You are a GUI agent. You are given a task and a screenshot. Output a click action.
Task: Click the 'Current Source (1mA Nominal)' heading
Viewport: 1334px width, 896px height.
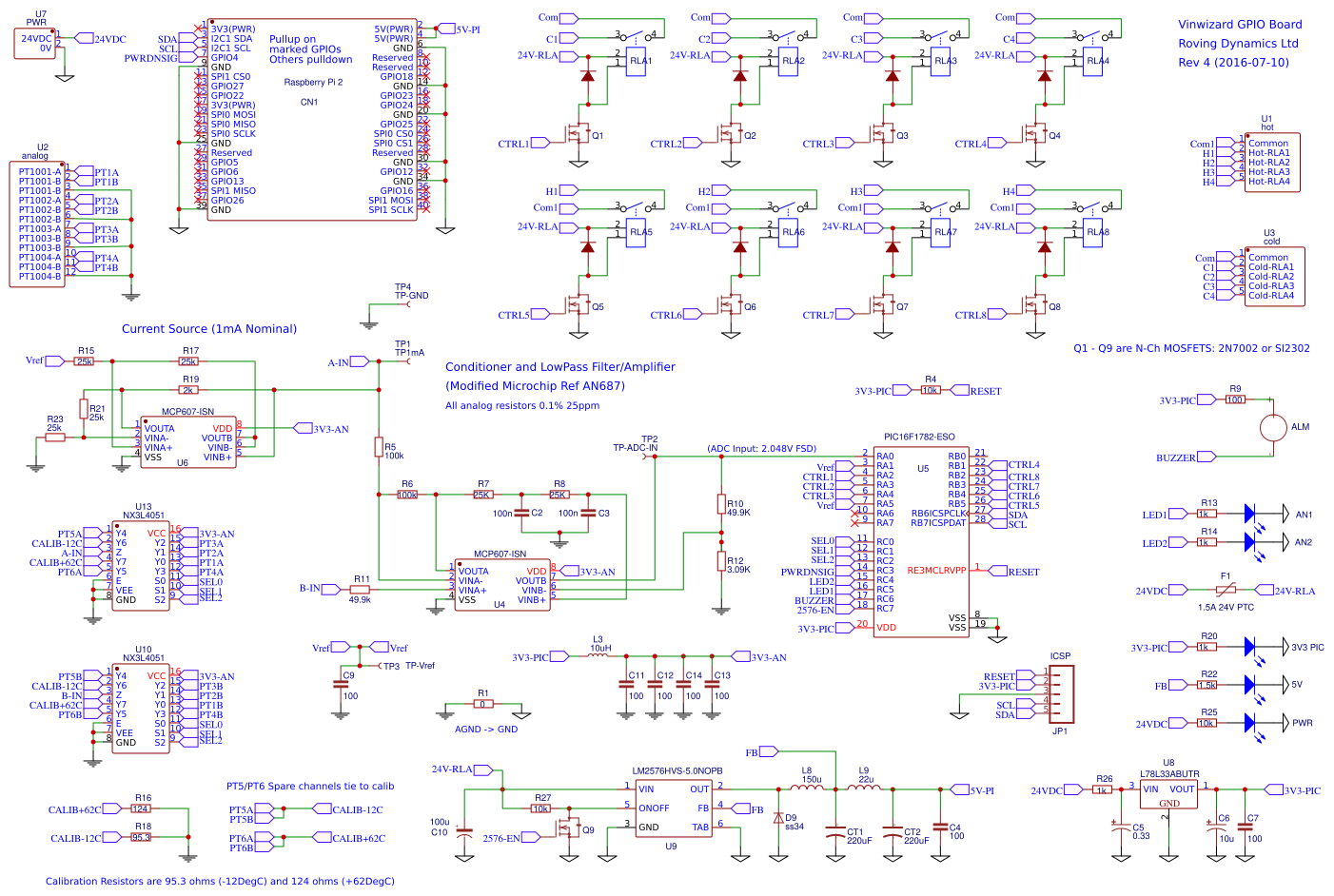point(209,329)
